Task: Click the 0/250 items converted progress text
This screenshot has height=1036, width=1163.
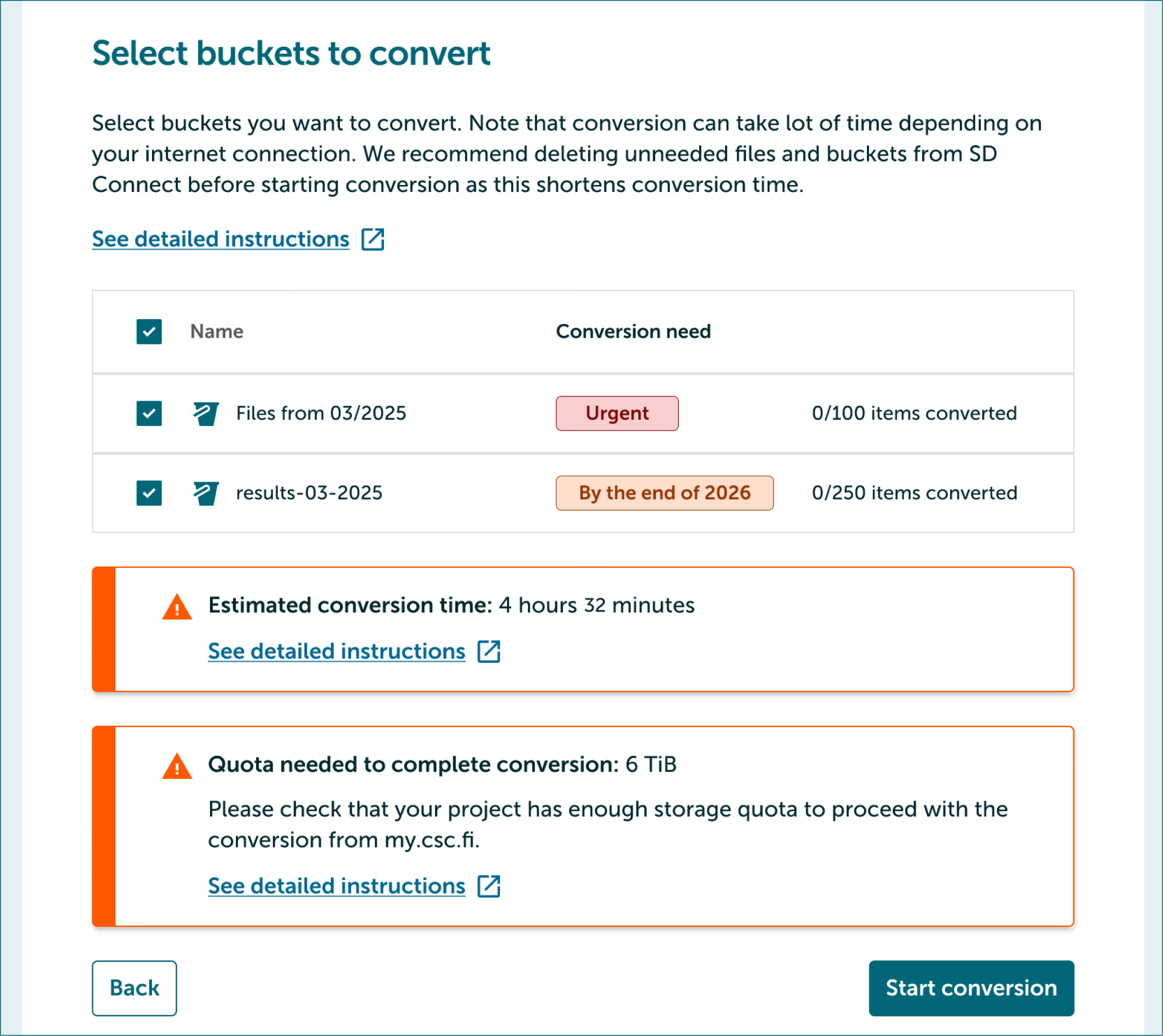Action: (914, 493)
